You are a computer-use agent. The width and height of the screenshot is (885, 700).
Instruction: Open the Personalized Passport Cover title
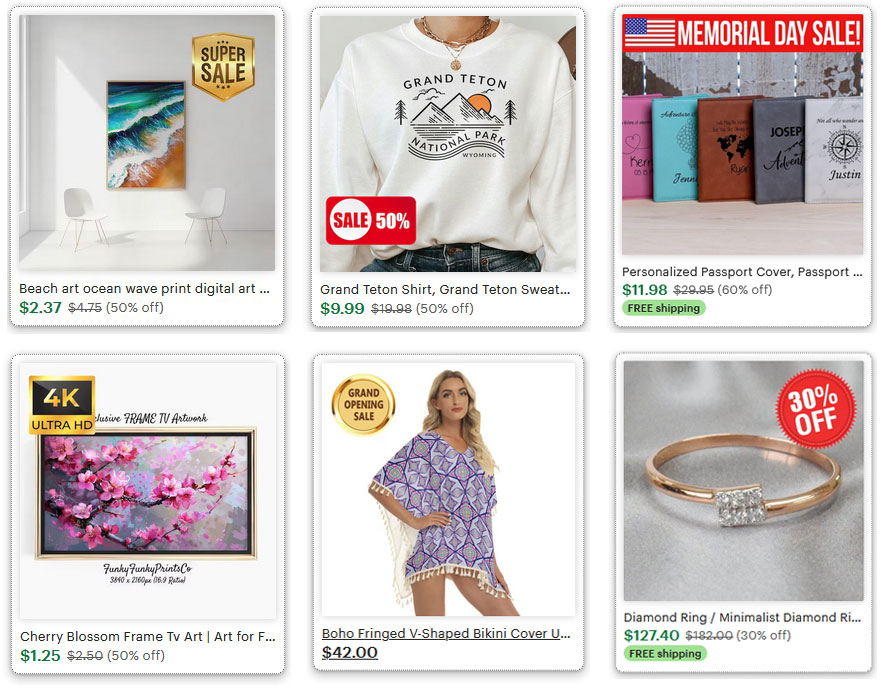click(x=742, y=272)
